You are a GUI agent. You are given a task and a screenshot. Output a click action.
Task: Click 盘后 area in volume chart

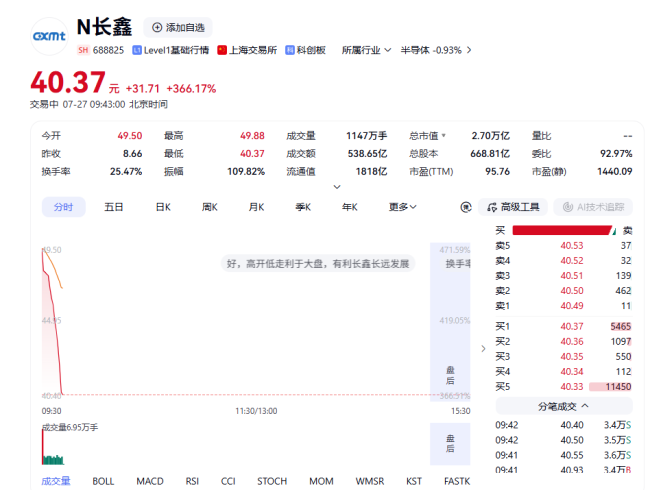coord(450,443)
